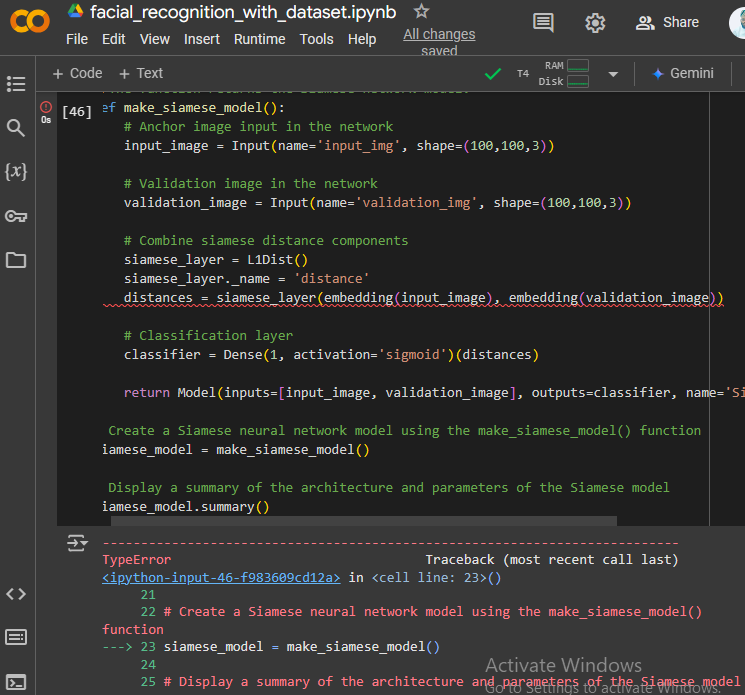Open the Table of contents sidebar icon
The width and height of the screenshot is (745, 695).
click(16, 84)
